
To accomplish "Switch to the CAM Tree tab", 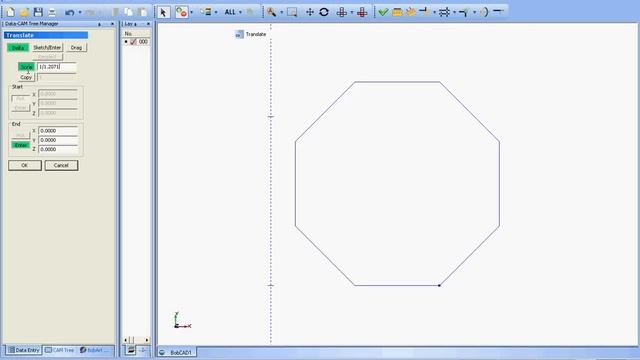I will (x=60, y=350).
